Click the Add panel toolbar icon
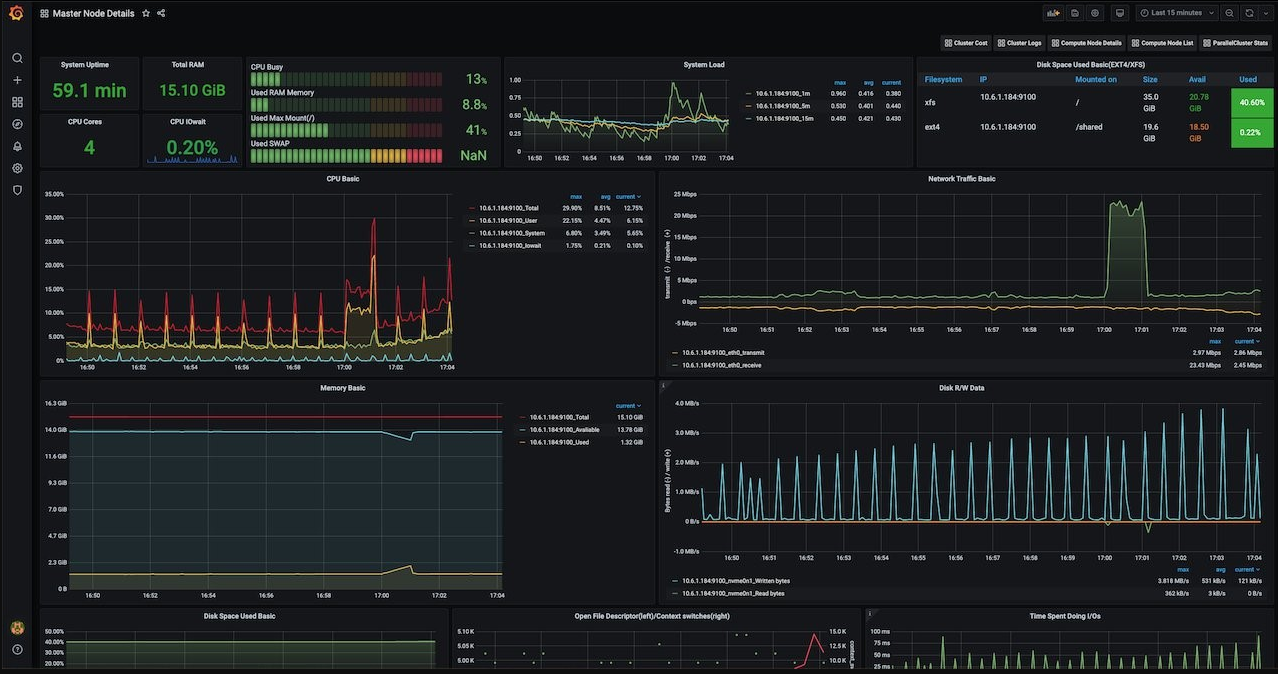The height and width of the screenshot is (674, 1278). tap(1052, 13)
